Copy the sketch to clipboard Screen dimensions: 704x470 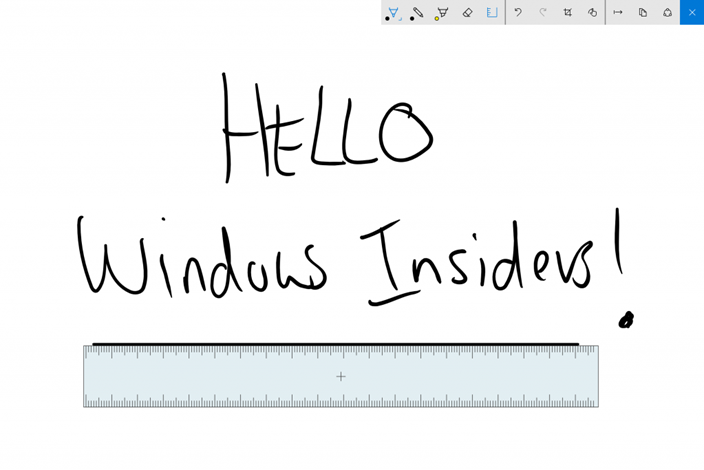pyautogui.click(x=642, y=13)
